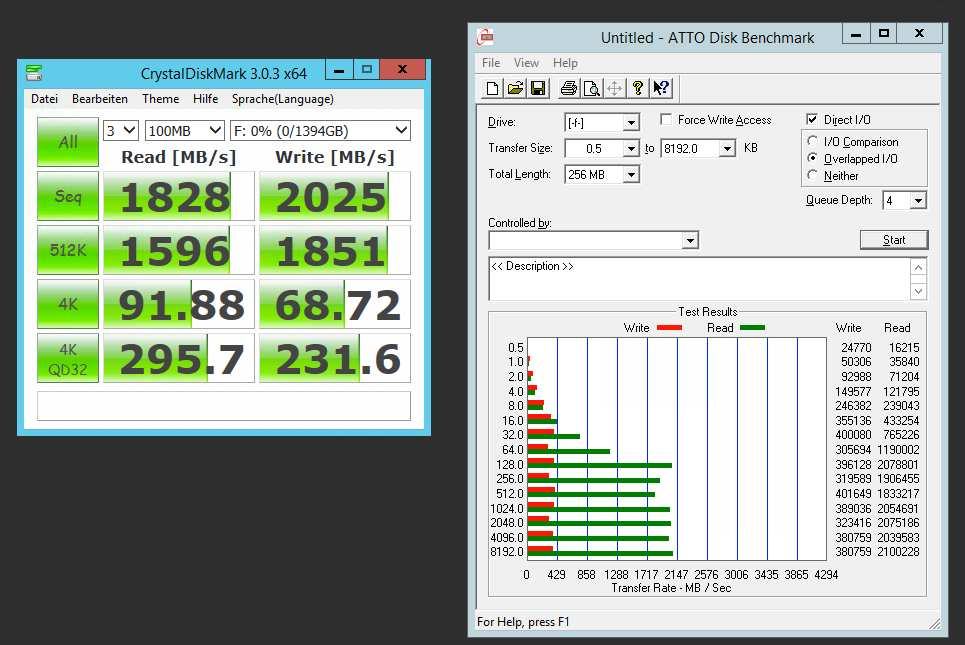Image resolution: width=965 pixels, height=645 pixels.
Task: Open the ATTO File menu
Action: (x=491, y=63)
